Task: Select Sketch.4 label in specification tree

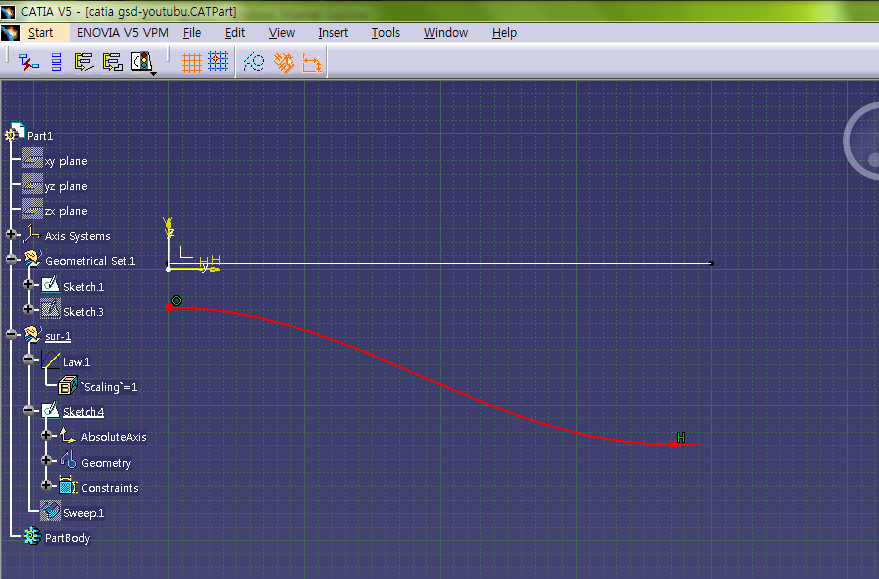Action: 83,412
